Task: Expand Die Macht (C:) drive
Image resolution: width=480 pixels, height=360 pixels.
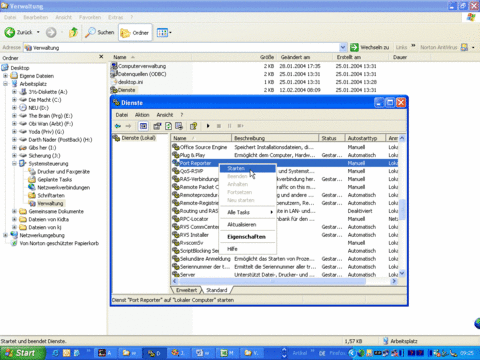Action: pos(14,100)
